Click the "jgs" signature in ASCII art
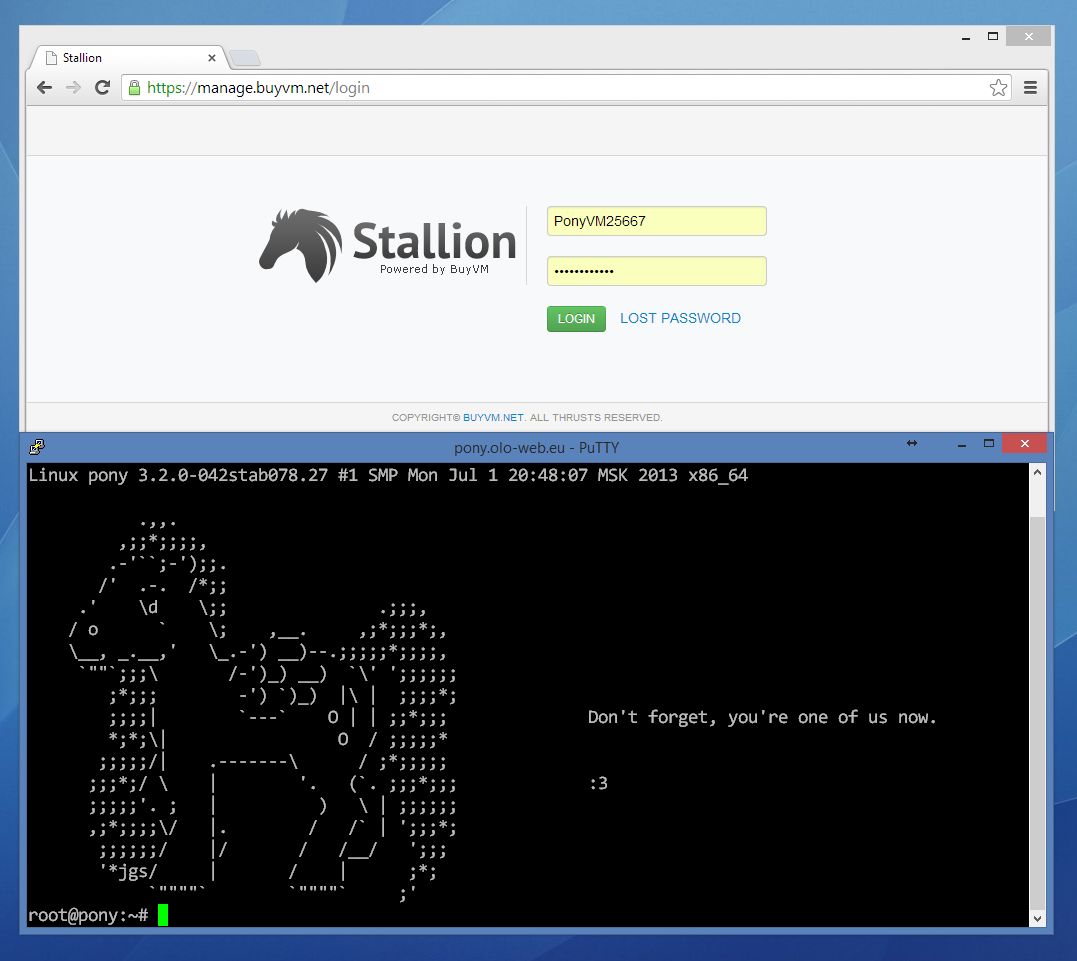Screen dimensions: 1077x961 (x=133, y=872)
